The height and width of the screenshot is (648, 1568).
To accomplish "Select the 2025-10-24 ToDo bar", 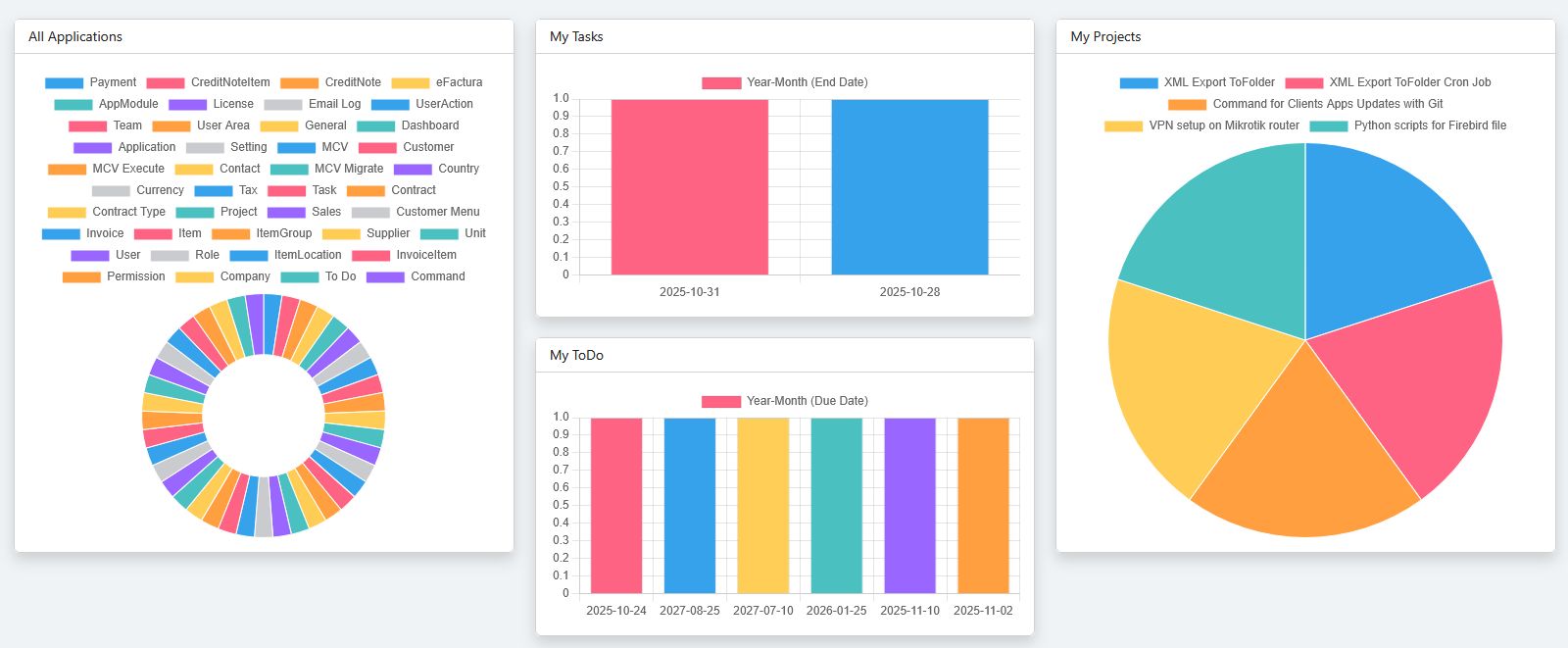I will pos(616,506).
